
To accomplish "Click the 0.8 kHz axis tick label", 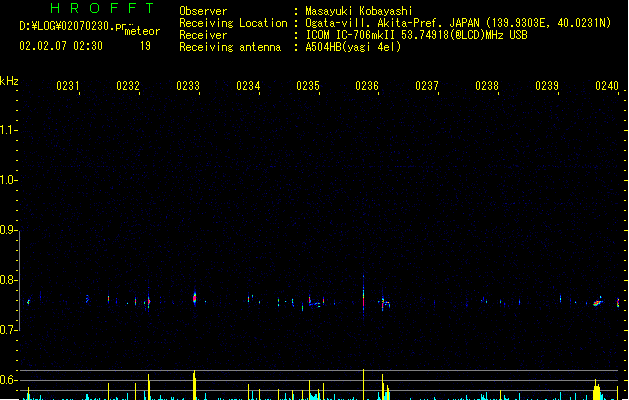I will [x=8, y=280].
